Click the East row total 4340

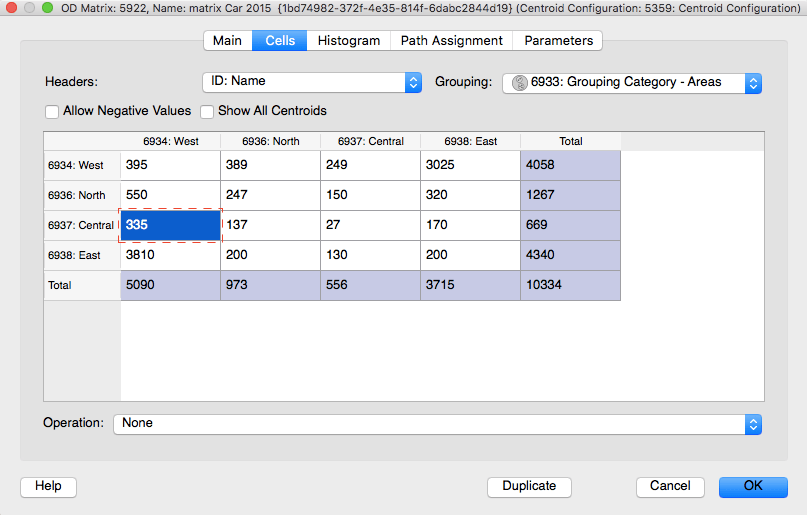[x=571, y=255]
